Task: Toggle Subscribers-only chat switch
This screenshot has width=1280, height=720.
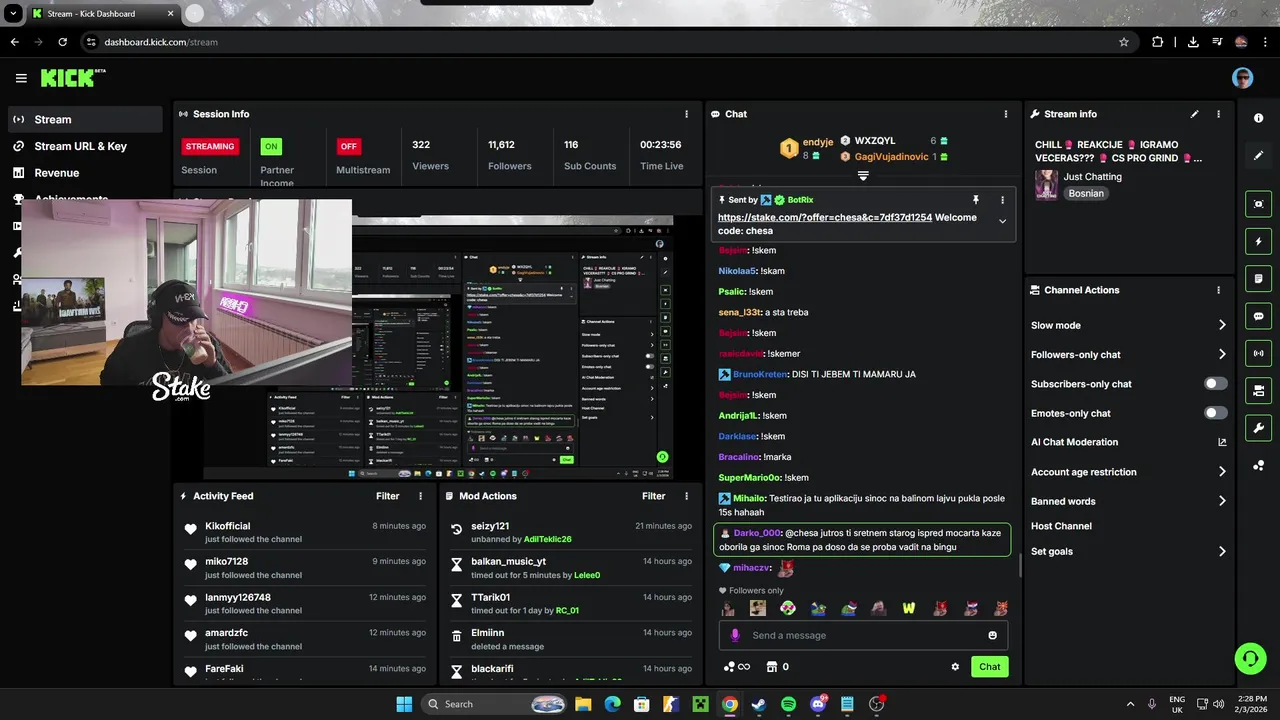Action: pos(1216,384)
